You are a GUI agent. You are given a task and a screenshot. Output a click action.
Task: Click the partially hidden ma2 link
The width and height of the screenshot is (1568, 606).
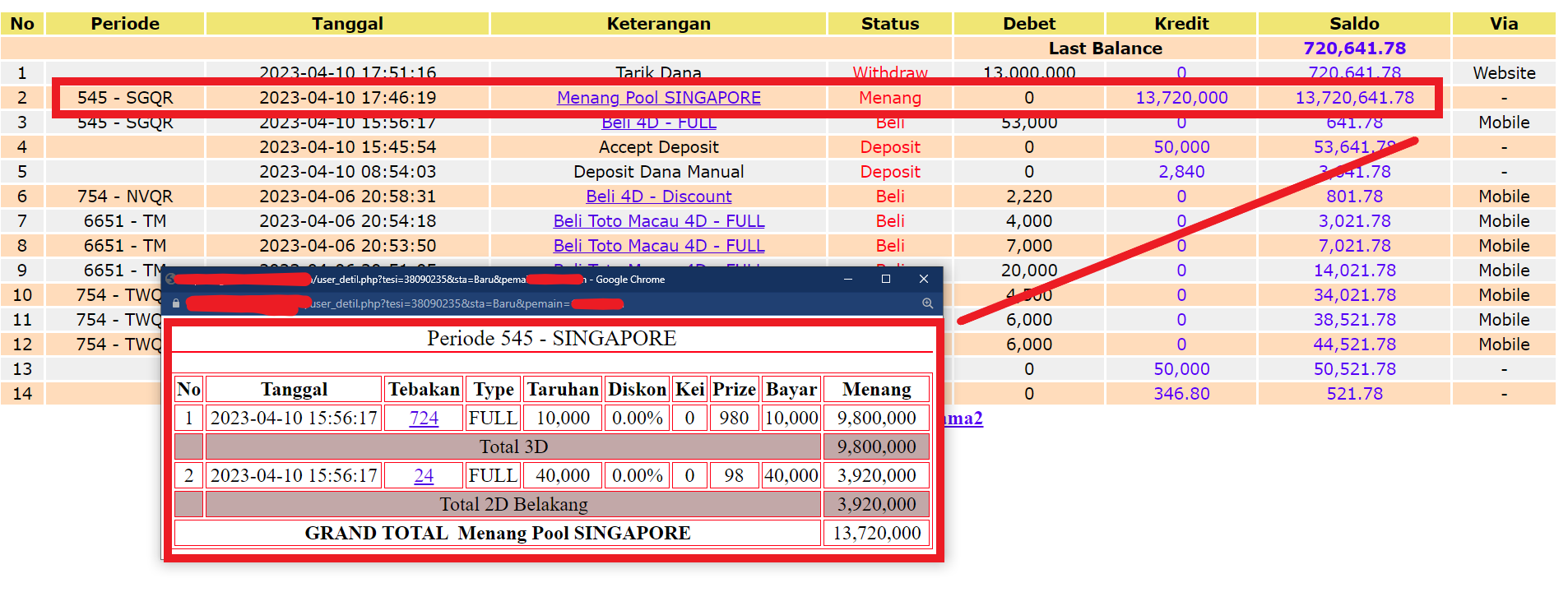tap(963, 418)
